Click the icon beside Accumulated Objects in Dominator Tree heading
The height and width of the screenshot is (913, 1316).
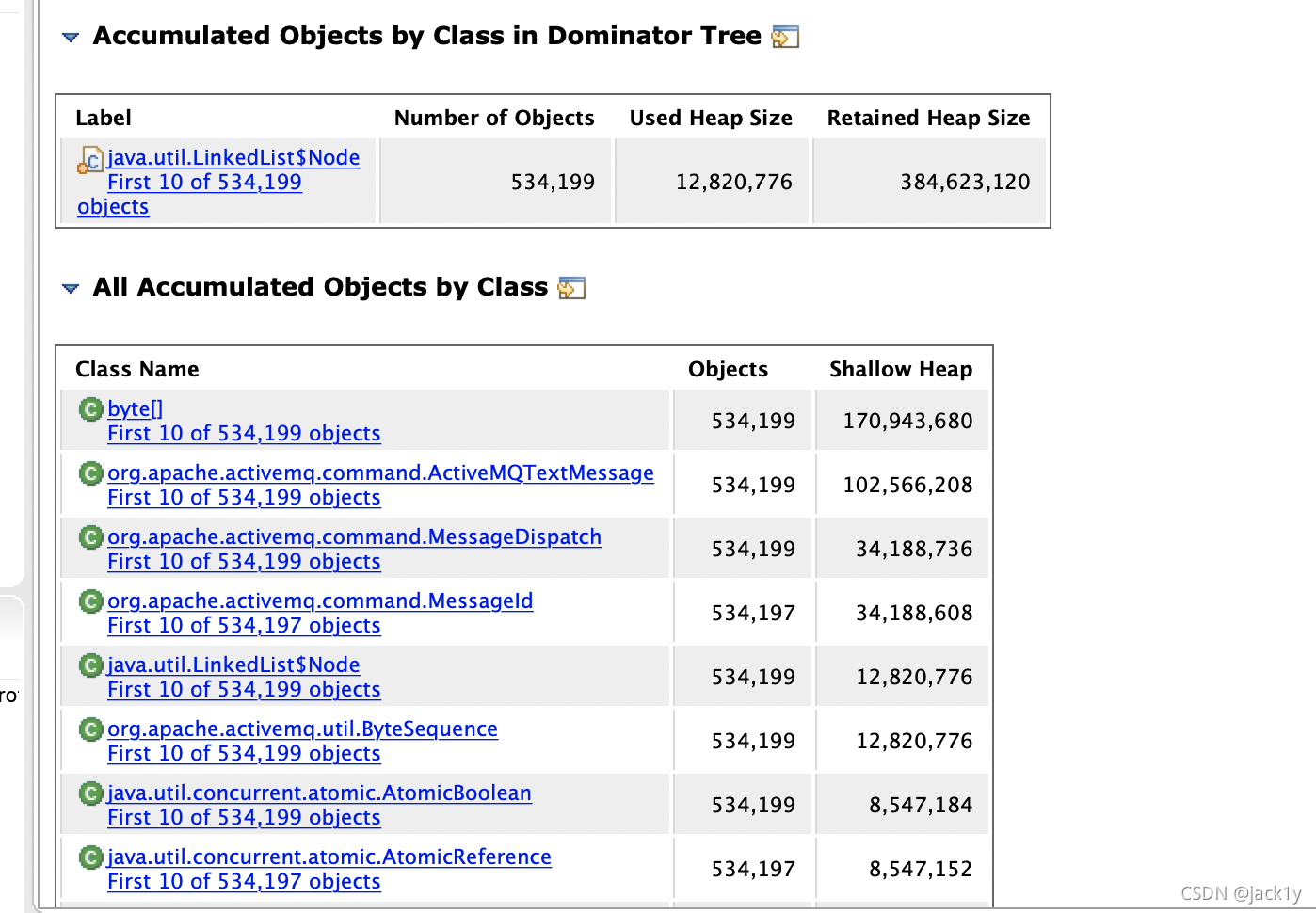785,38
